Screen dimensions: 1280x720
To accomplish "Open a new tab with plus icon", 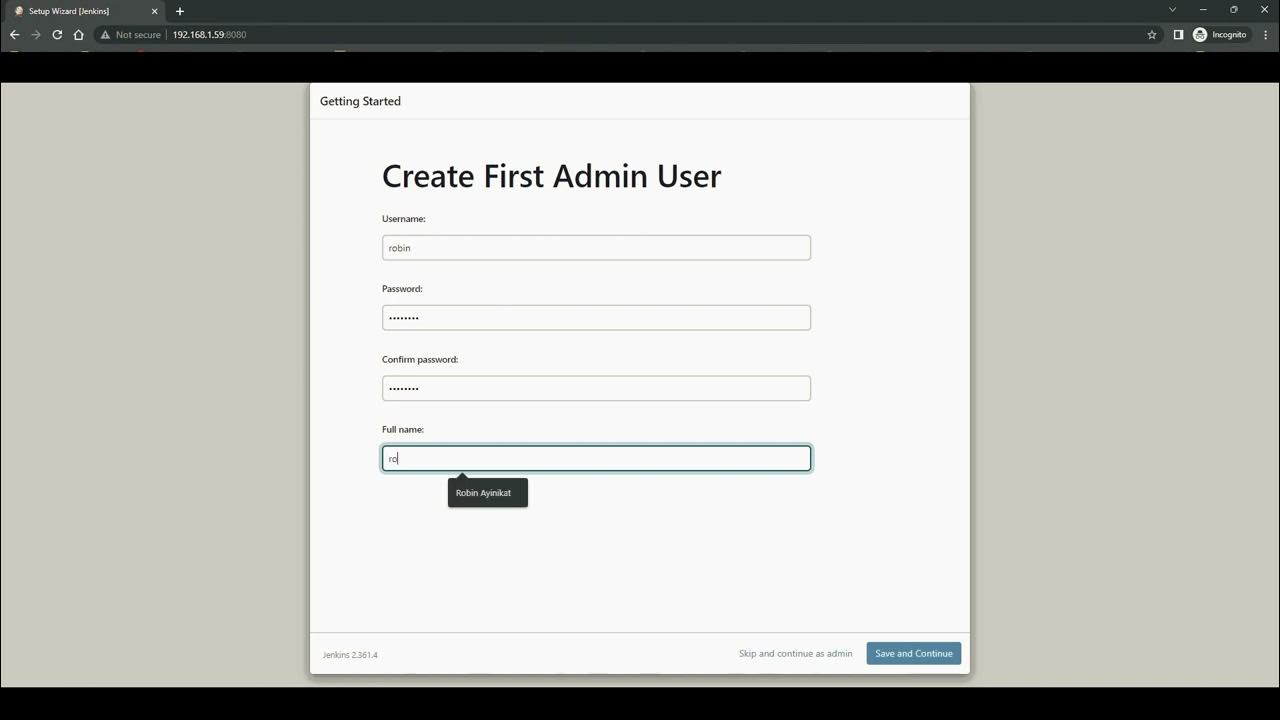I will [x=180, y=11].
